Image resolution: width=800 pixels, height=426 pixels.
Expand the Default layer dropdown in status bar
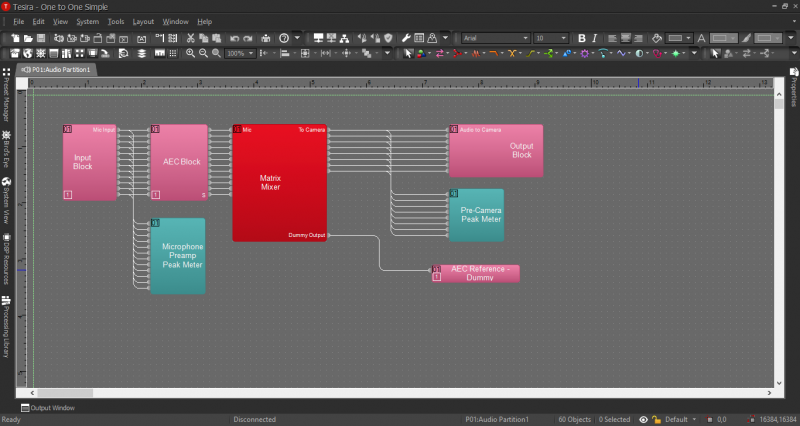[694, 419]
